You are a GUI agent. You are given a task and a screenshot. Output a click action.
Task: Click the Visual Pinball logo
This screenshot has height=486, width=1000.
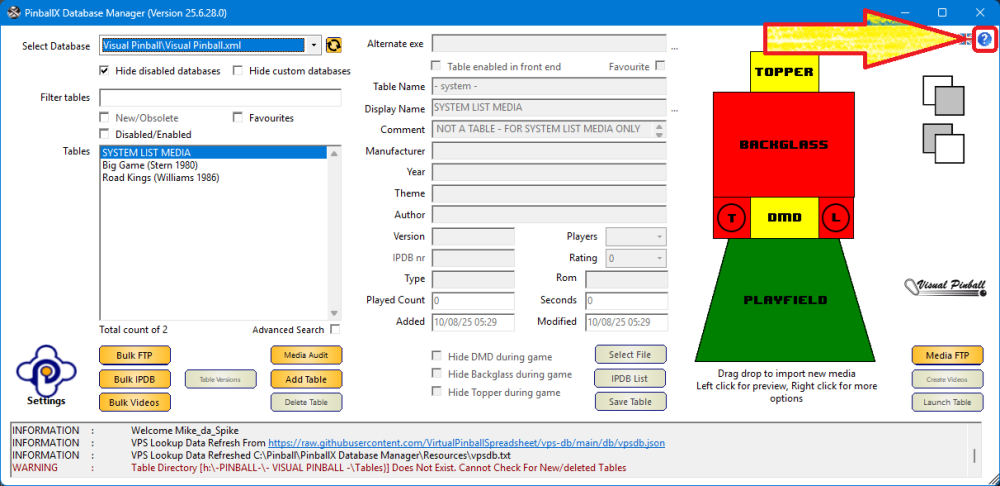click(x=945, y=286)
